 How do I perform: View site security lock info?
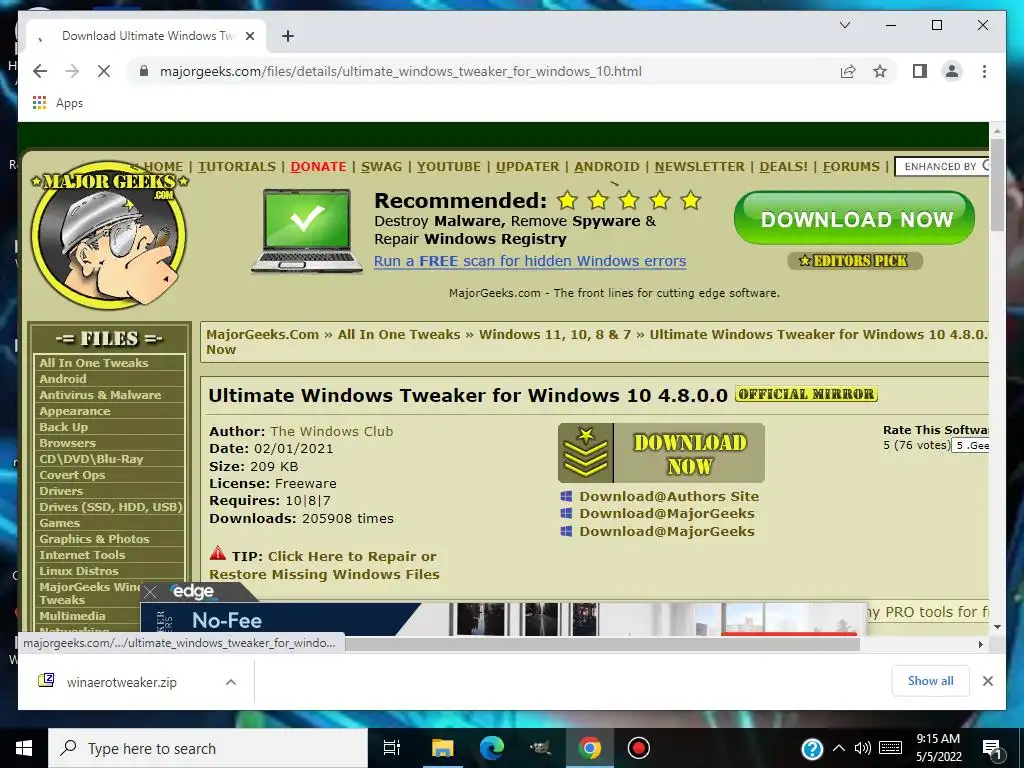[x=144, y=71]
